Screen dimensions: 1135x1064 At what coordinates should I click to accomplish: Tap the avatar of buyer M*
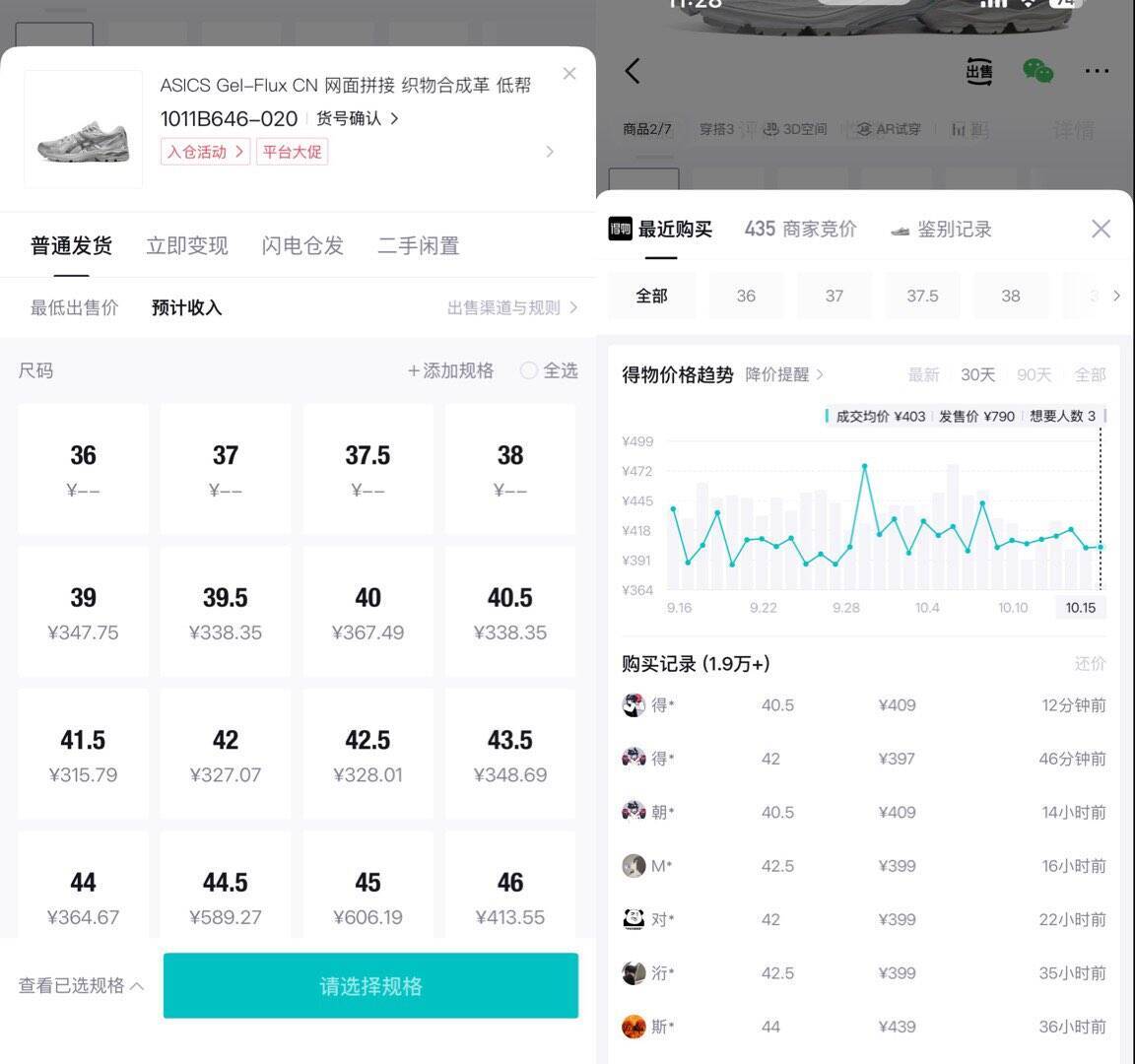coord(634,866)
